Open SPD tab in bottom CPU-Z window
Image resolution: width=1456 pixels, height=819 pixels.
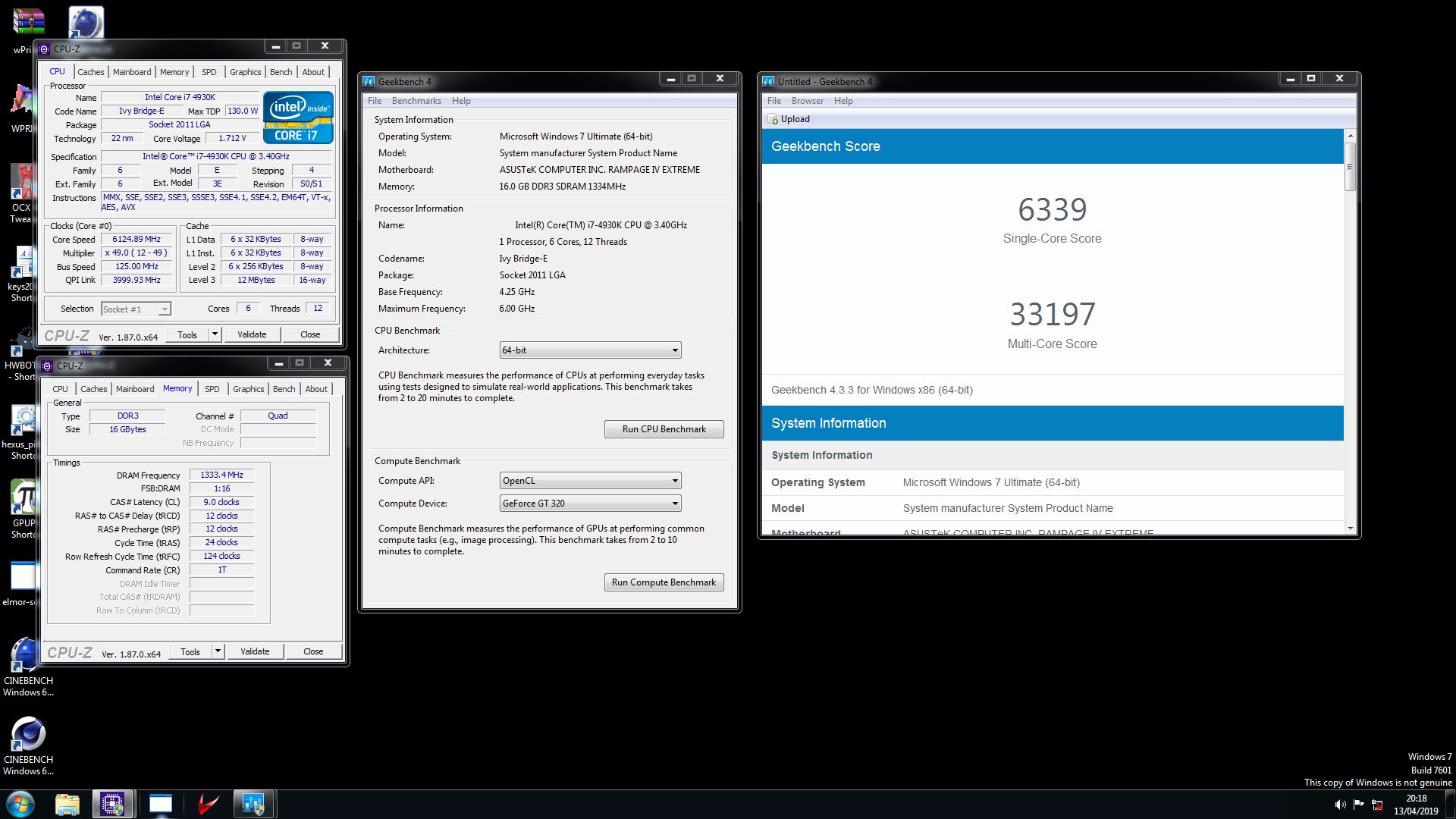coord(212,389)
